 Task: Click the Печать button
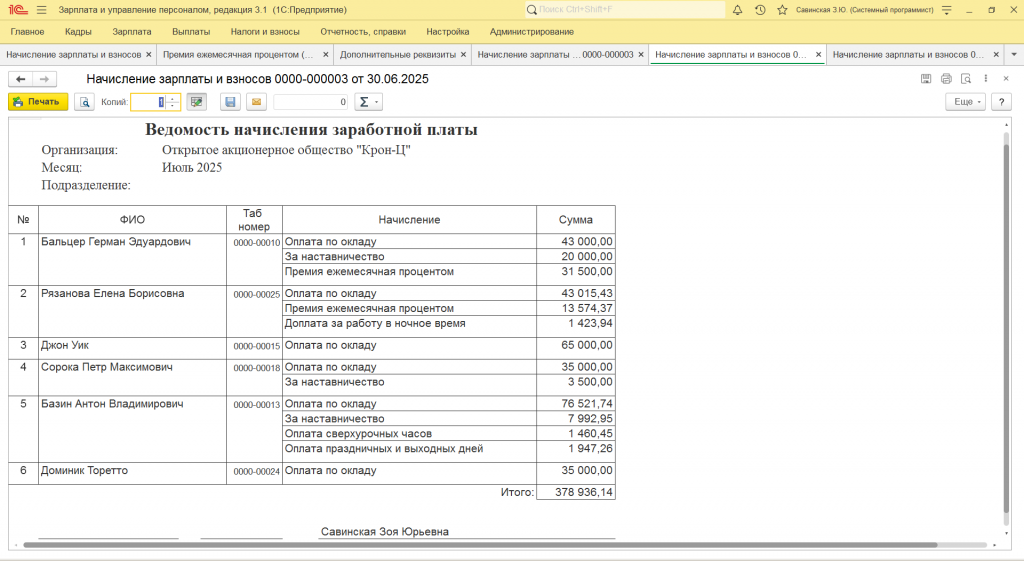click(x=38, y=101)
